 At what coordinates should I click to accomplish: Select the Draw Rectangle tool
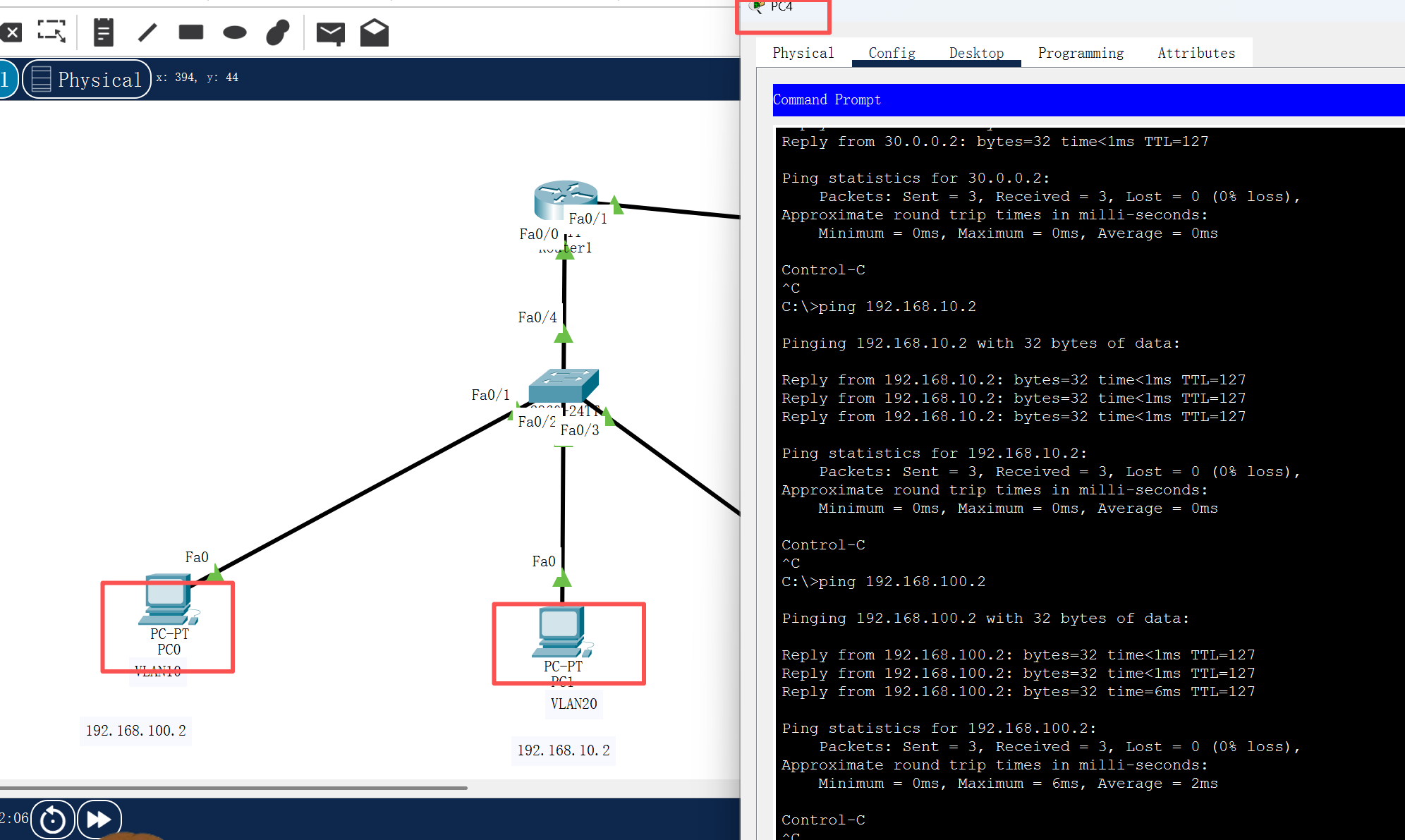[191, 32]
